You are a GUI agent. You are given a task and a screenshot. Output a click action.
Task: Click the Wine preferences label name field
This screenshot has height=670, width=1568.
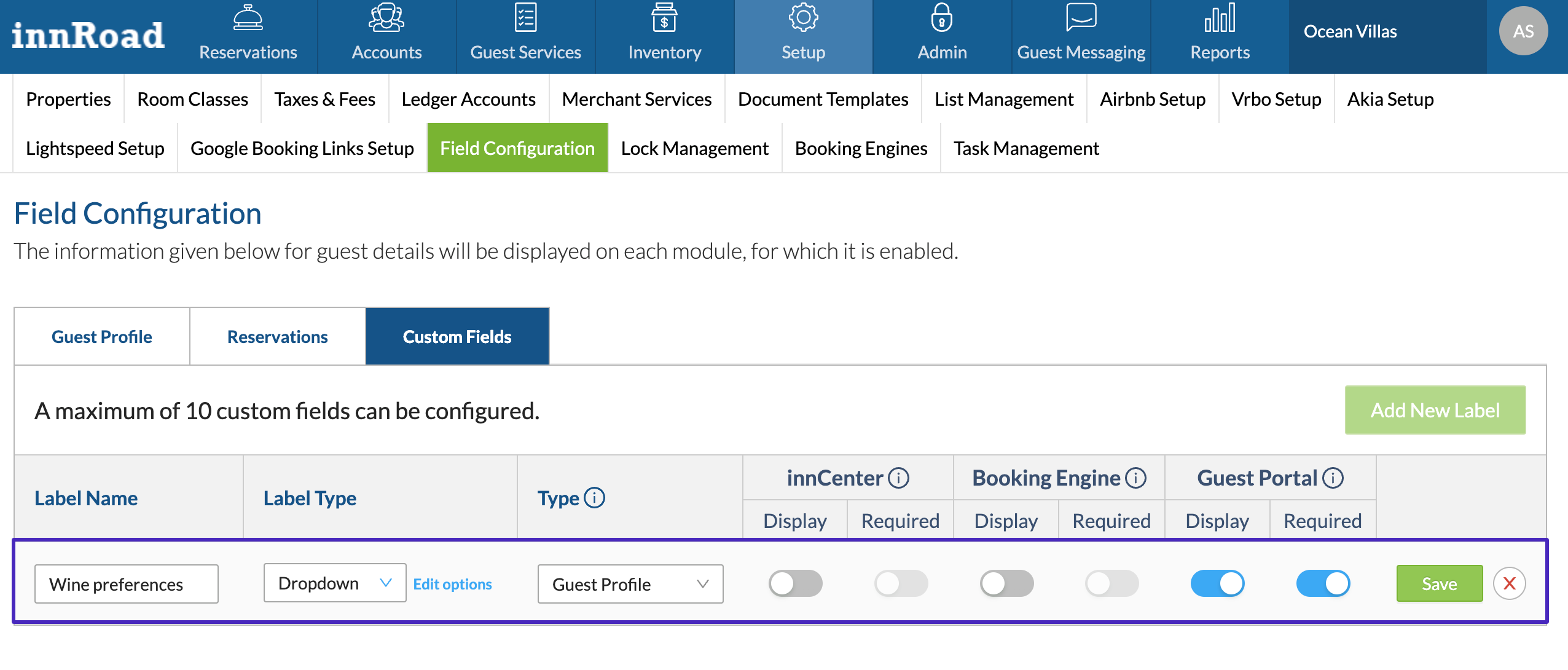[127, 584]
